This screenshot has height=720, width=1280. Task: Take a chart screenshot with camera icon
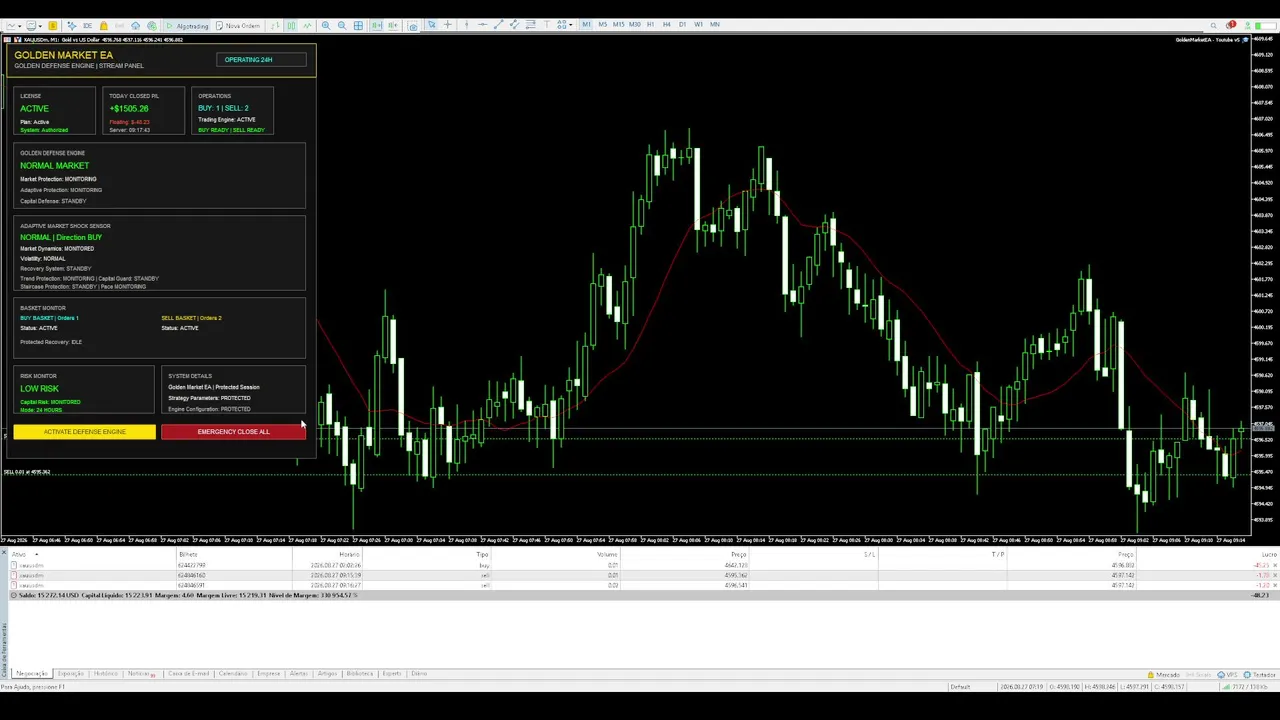412,25
